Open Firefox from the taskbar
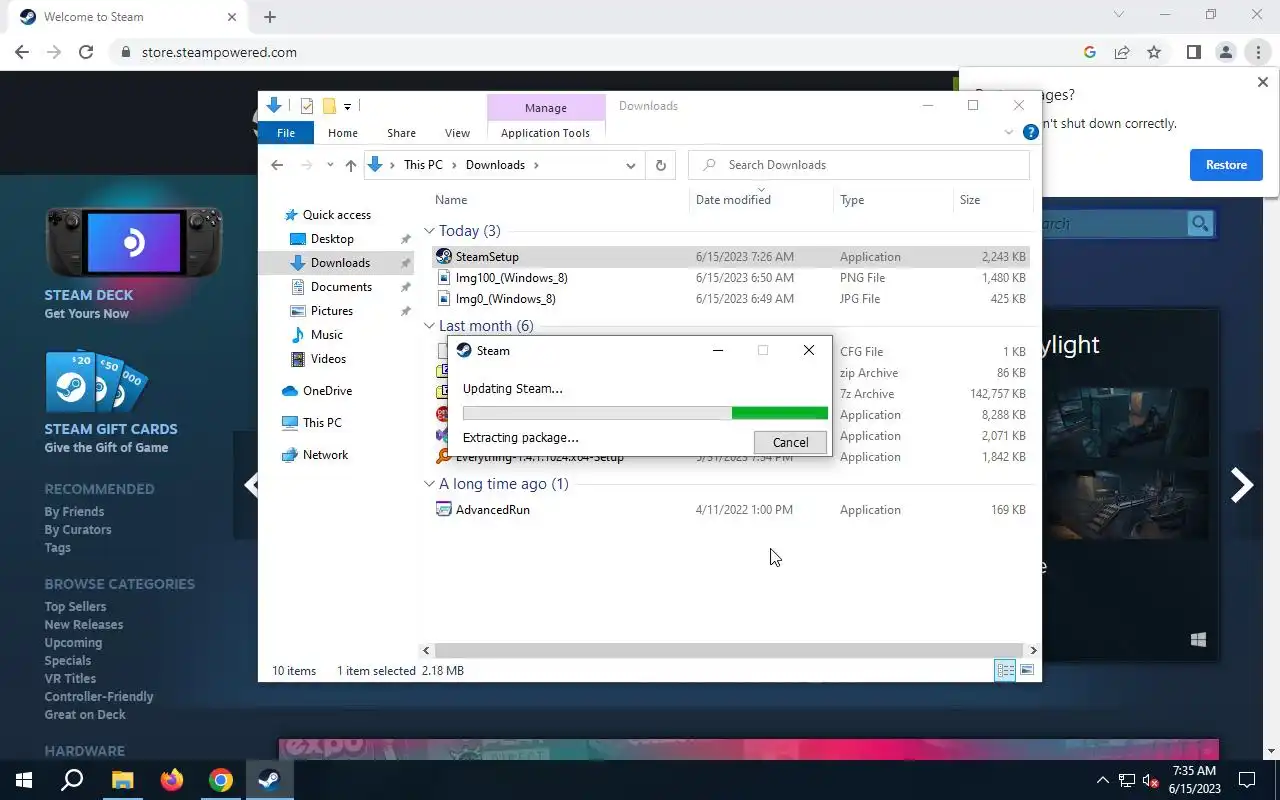Screen dimensions: 1280x800 pos(172,780)
